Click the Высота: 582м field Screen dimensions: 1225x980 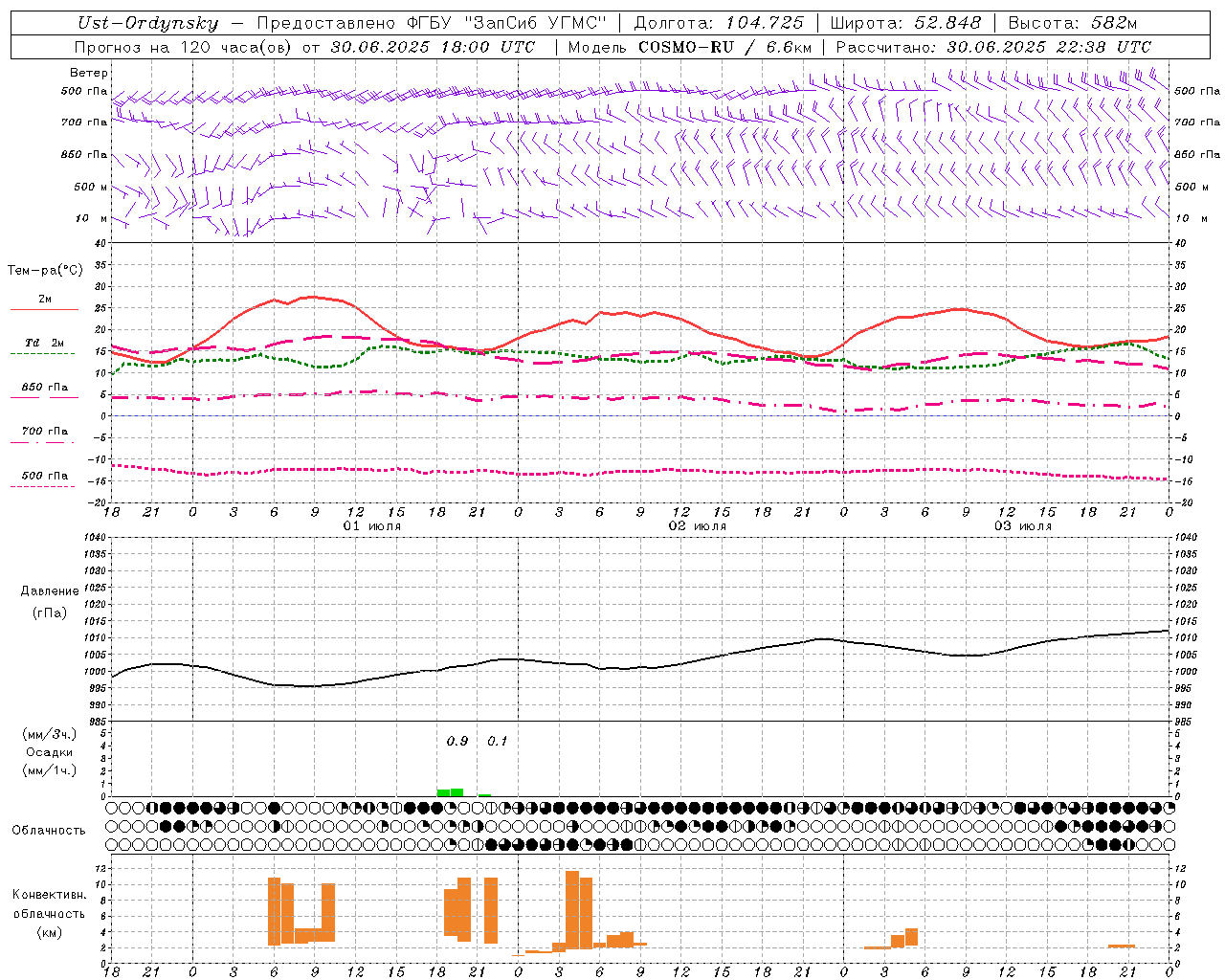(1073, 23)
